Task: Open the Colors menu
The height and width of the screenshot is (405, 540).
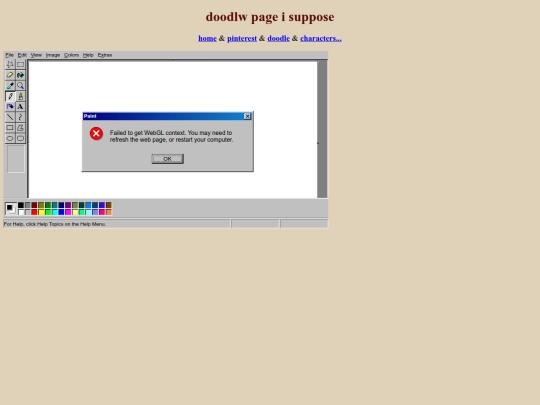Action: (71, 55)
